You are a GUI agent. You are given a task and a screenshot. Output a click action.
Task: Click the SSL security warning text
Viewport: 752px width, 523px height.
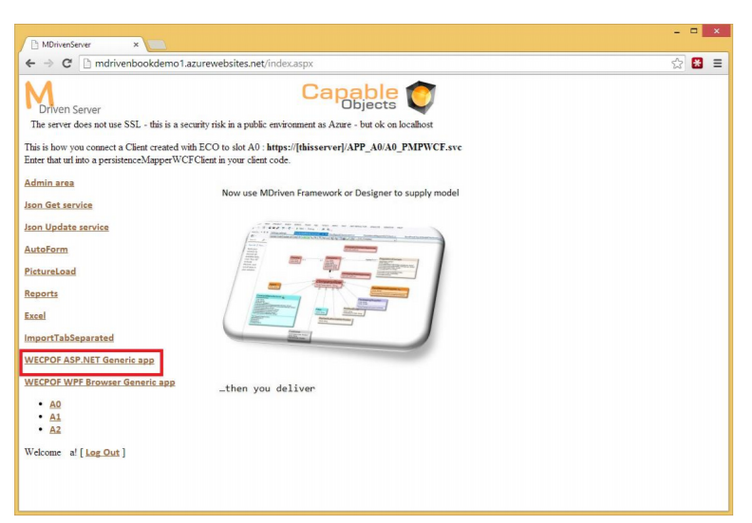point(232,125)
